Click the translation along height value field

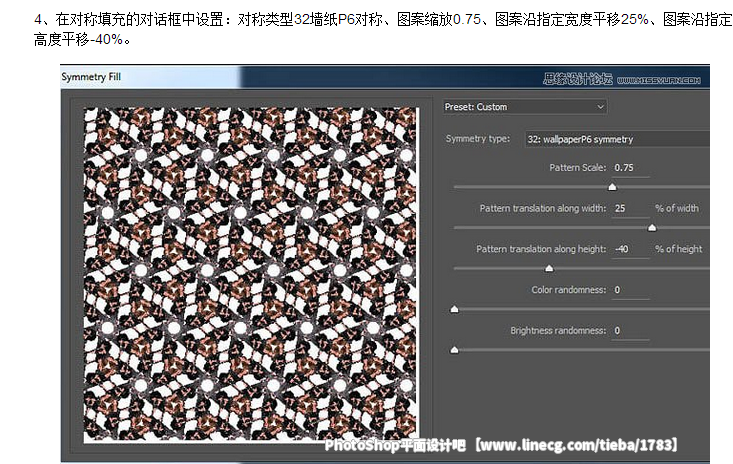pos(631,249)
